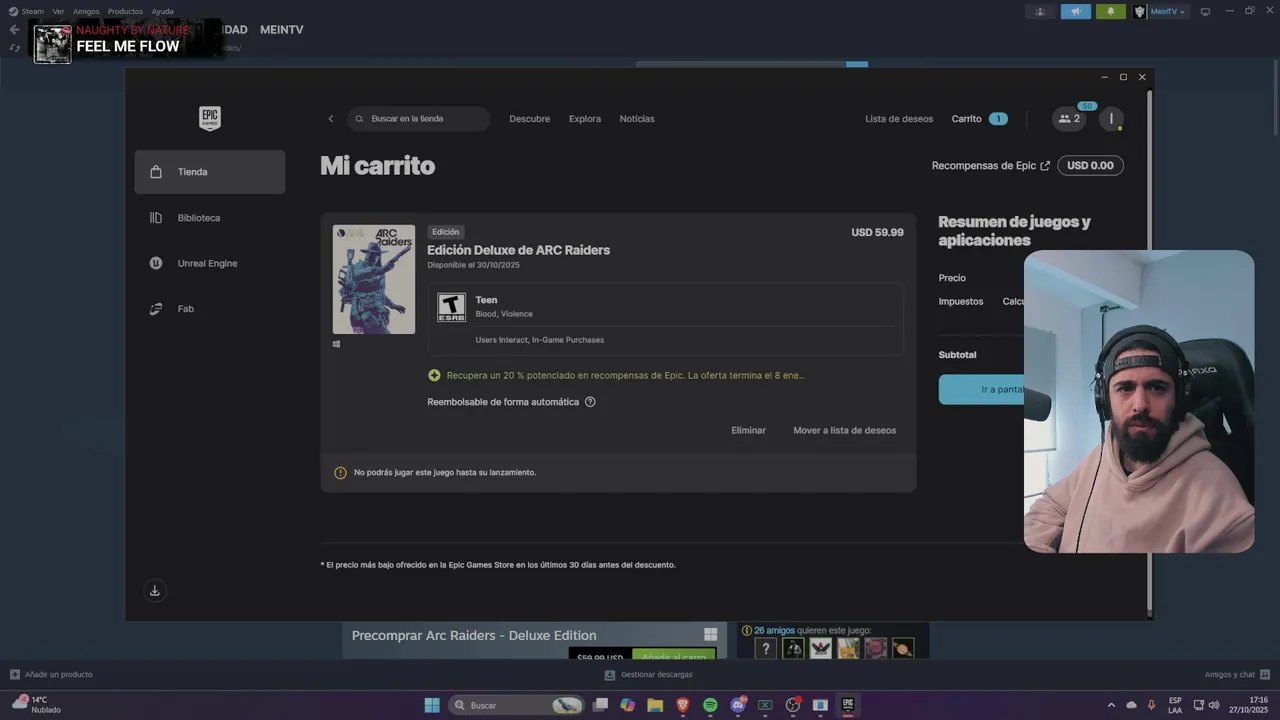Open Task View on the taskbar
The height and width of the screenshot is (720, 1280).
pos(600,705)
